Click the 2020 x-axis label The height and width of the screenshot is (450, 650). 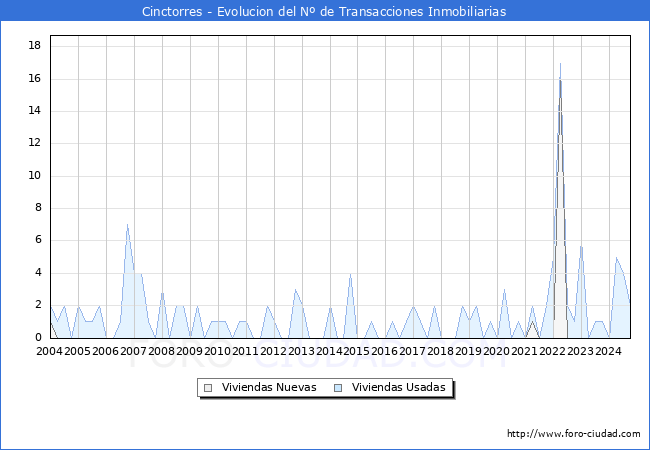point(496,351)
